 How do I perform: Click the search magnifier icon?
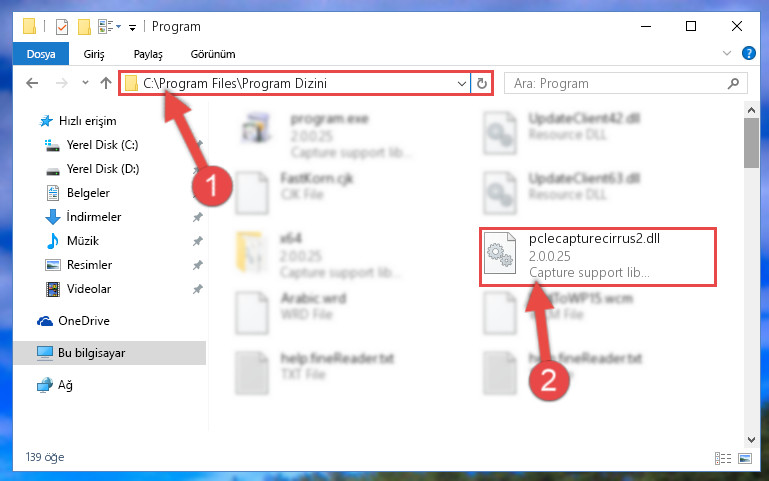[x=733, y=84]
